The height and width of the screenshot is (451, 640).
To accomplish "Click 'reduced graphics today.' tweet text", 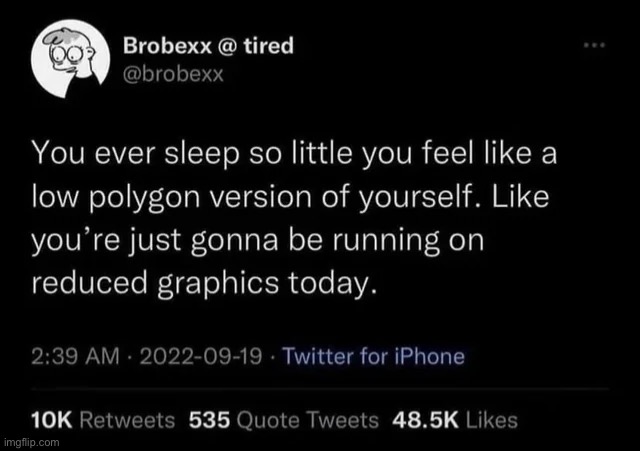I will [205, 286].
